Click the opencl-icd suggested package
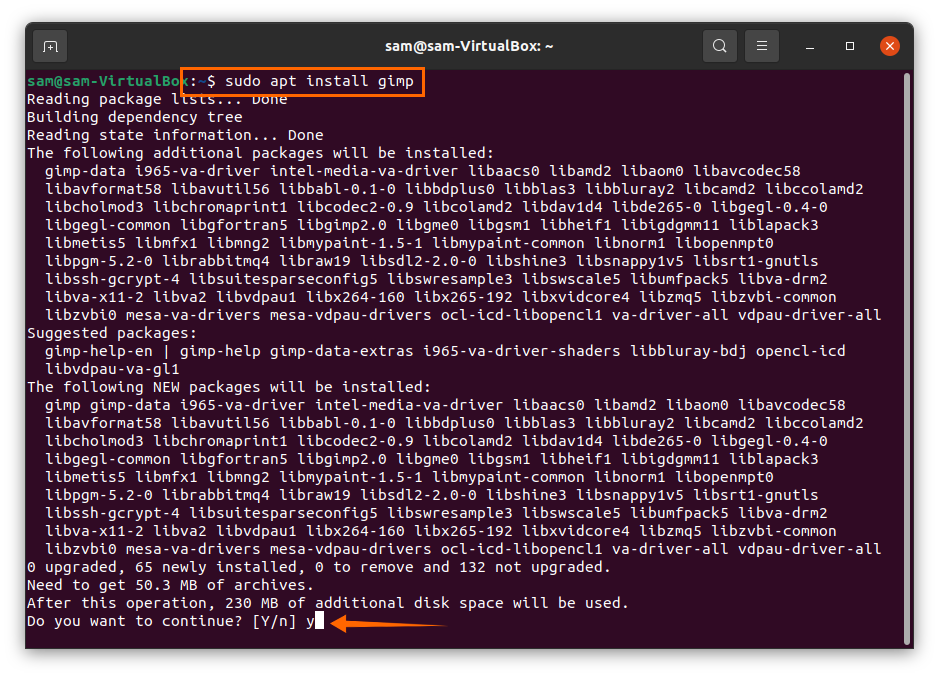 pos(800,351)
